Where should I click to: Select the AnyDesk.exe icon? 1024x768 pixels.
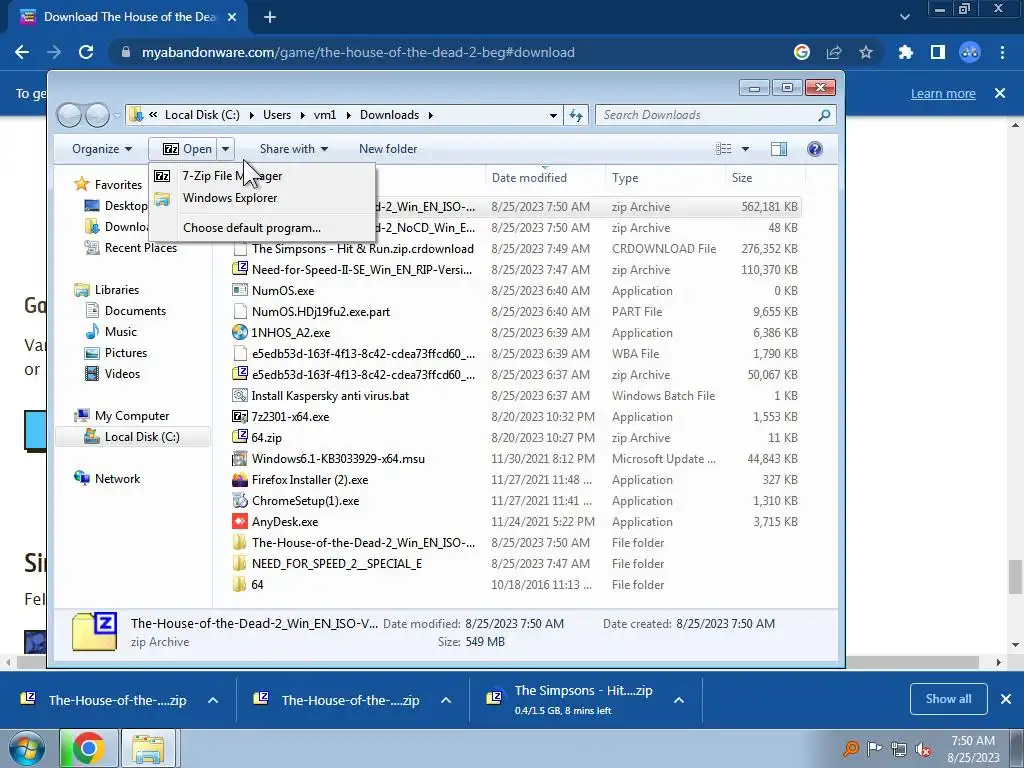pyautogui.click(x=240, y=522)
